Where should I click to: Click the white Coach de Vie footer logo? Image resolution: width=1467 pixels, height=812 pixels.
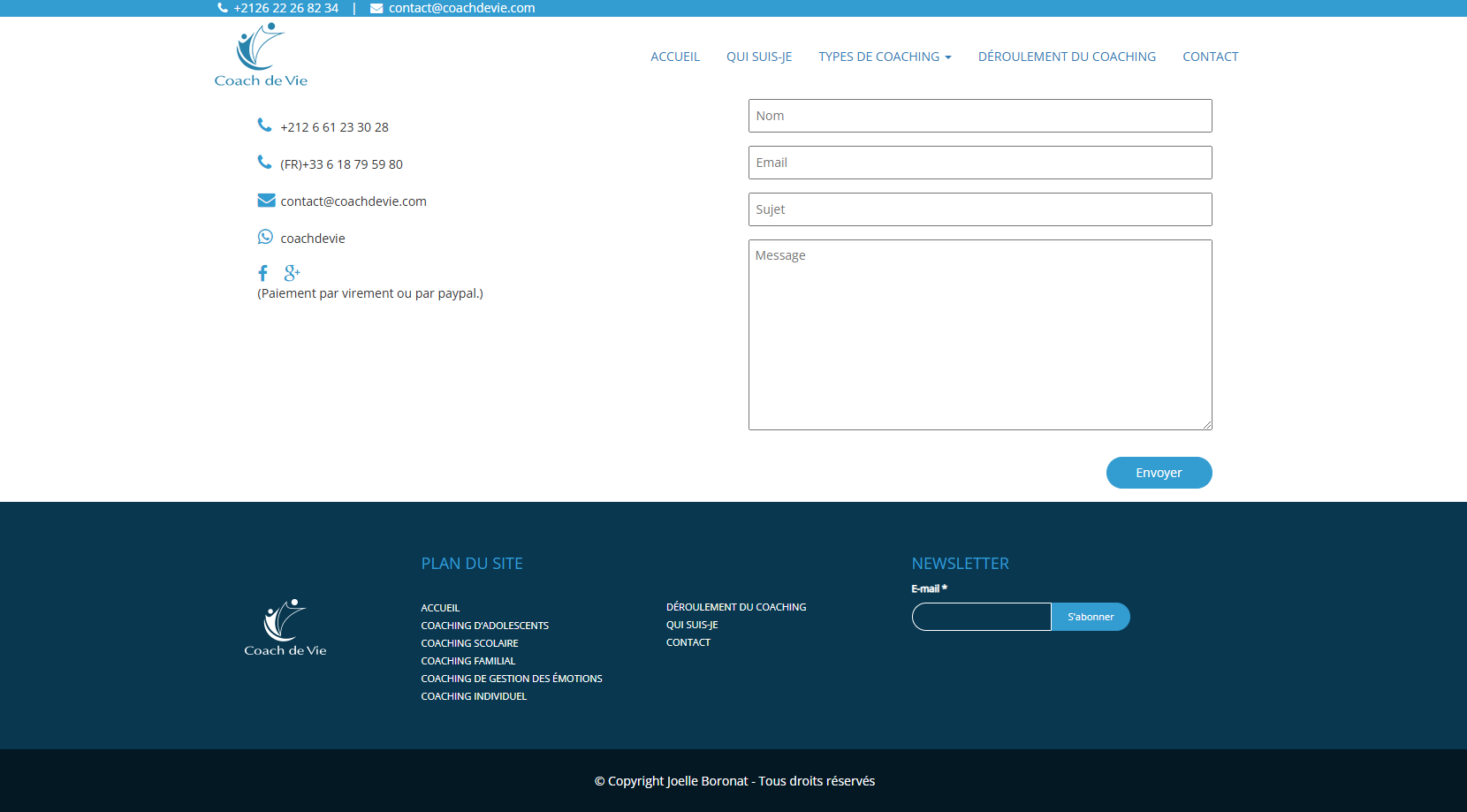pos(285,627)
